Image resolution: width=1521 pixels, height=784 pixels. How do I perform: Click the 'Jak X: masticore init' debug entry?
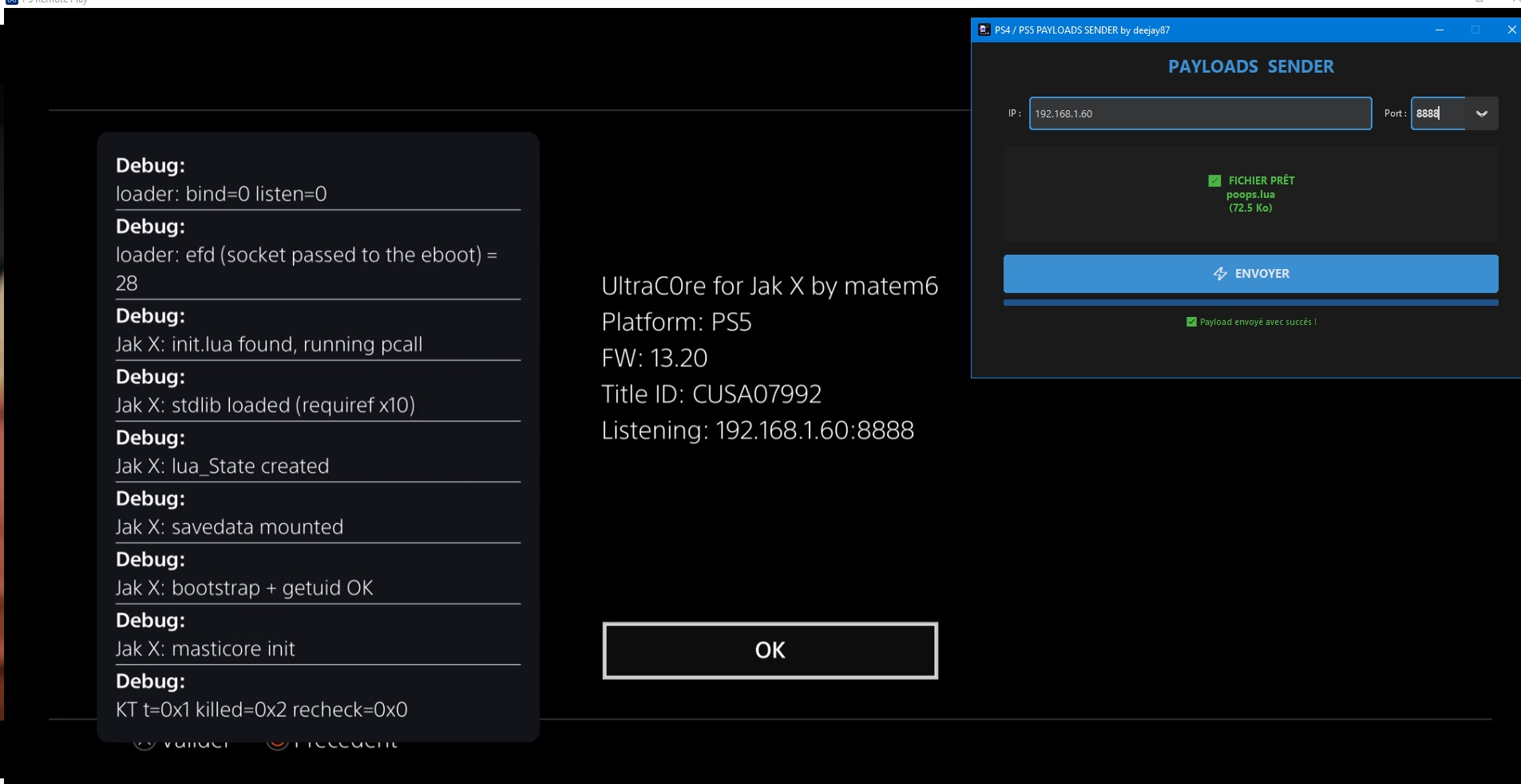point(205,648)
